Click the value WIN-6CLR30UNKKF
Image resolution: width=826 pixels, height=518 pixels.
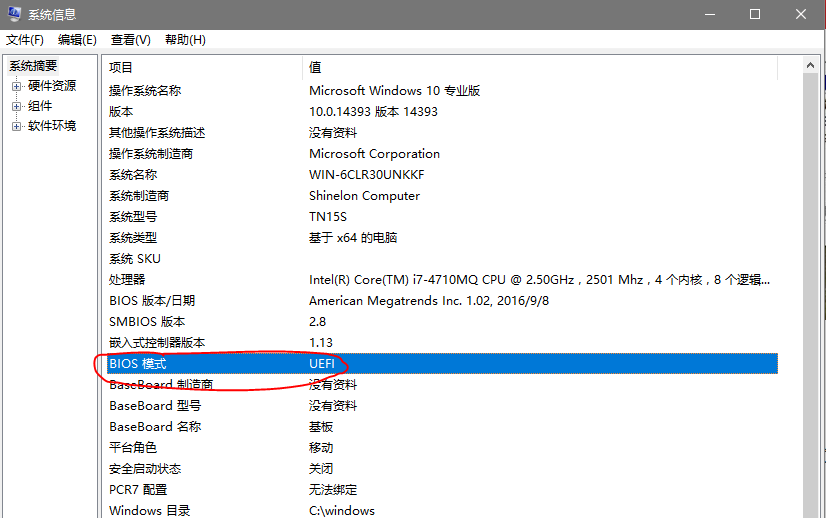tap(367, 175)
